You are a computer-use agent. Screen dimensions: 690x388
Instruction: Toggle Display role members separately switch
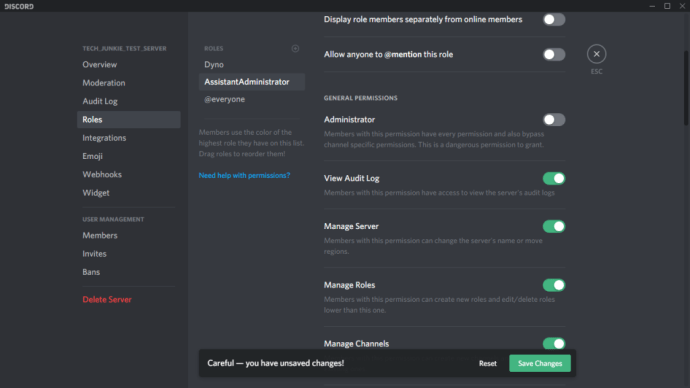tap(554, 19)
